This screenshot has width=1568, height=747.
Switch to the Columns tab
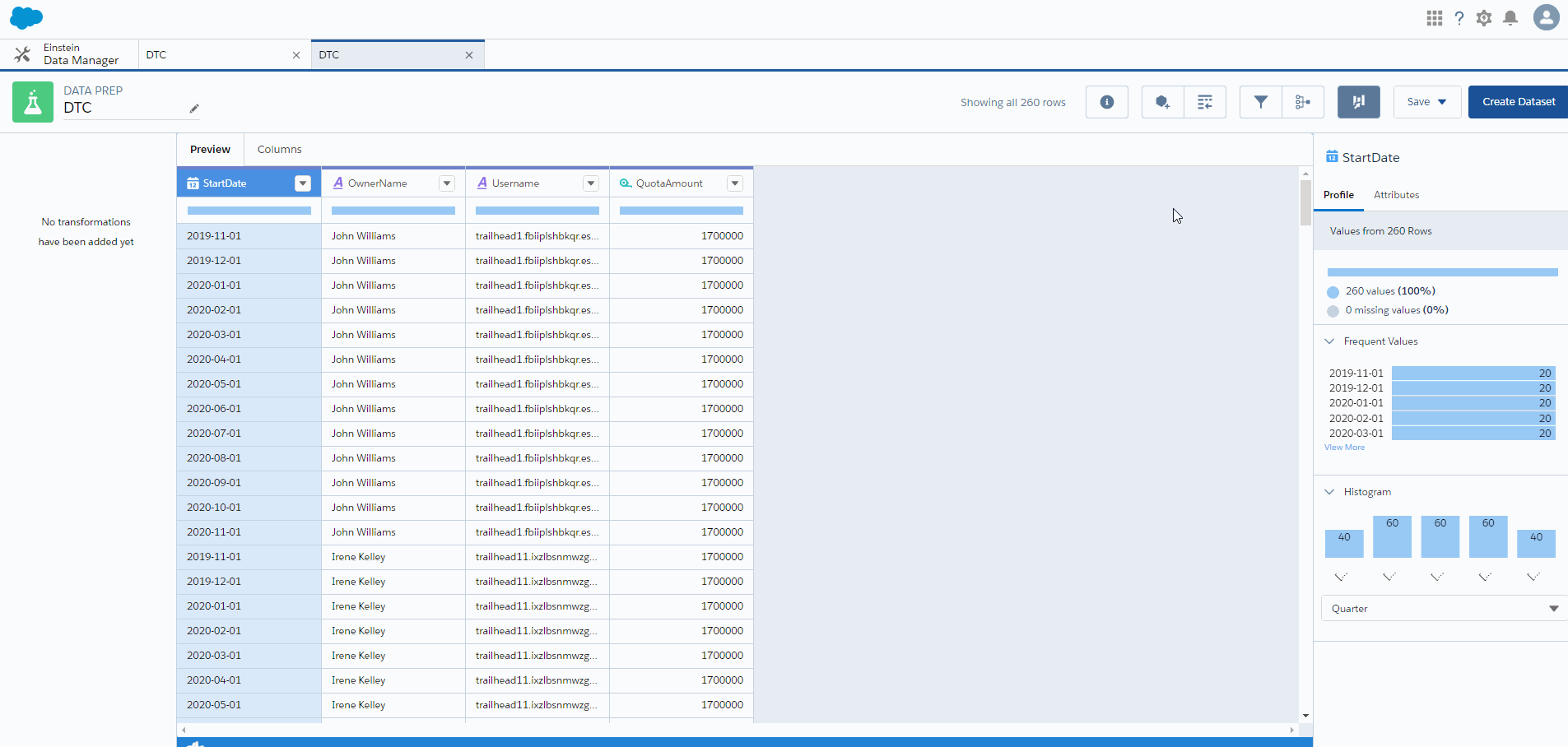[x=280, y=150]
